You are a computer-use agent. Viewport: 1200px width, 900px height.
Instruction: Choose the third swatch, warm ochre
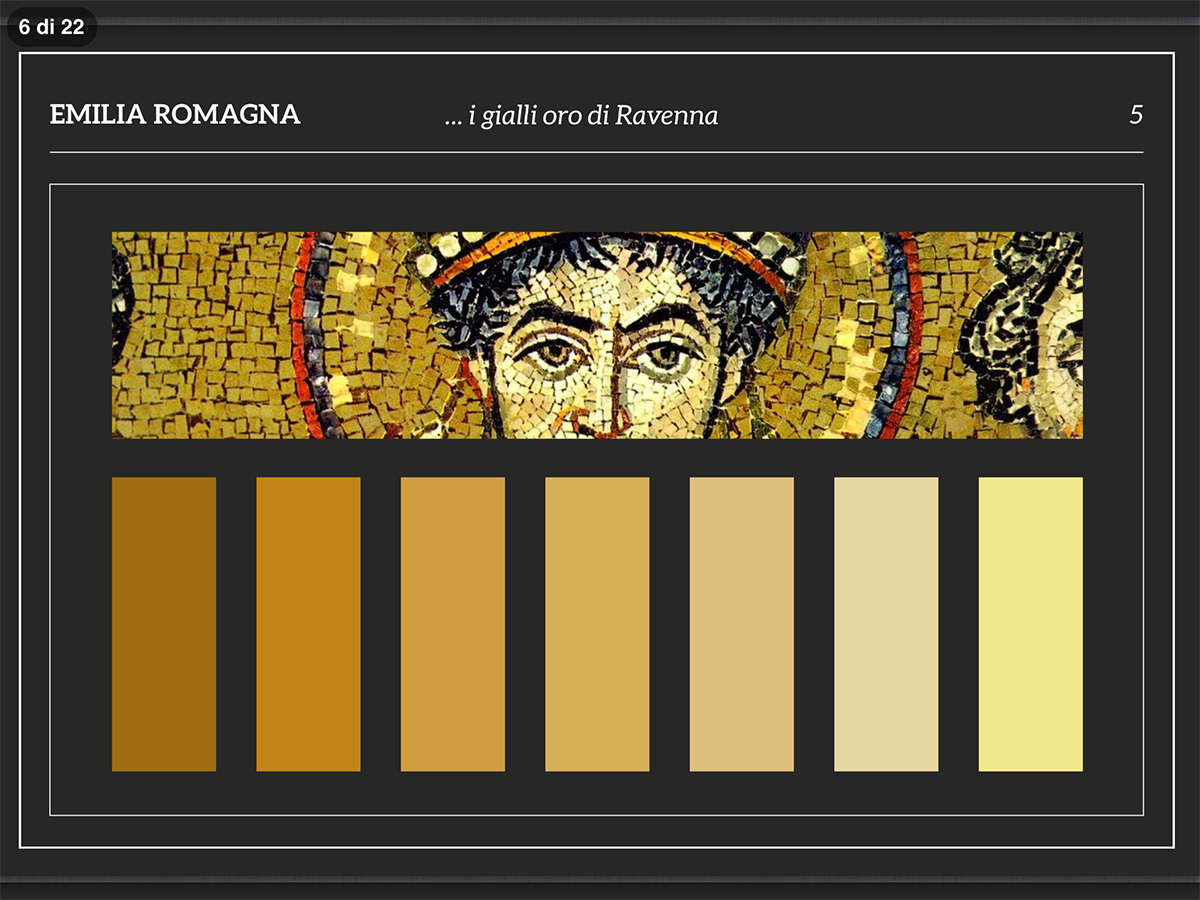point(453,624)
